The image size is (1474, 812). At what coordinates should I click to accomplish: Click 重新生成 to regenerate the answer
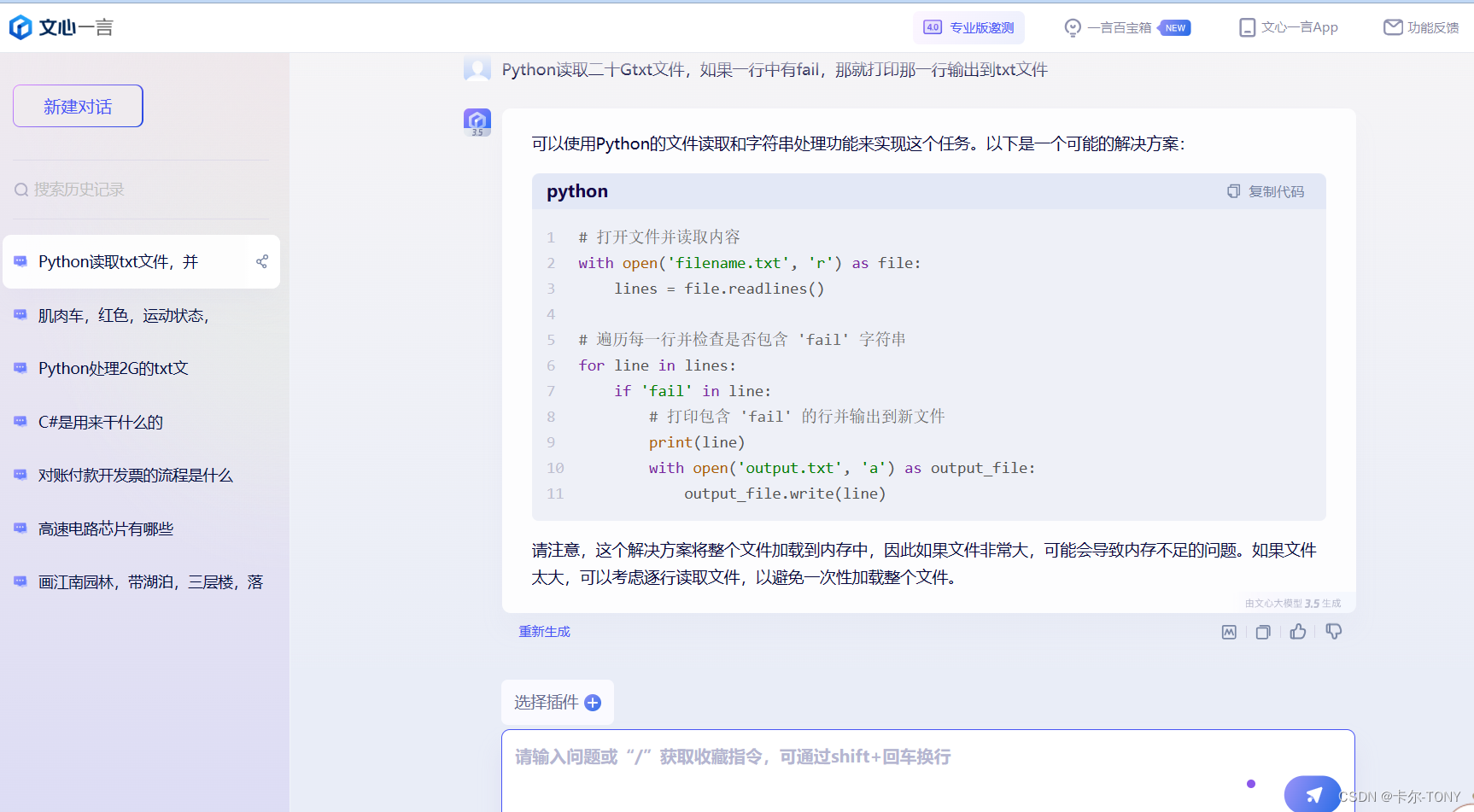(544, 631)
